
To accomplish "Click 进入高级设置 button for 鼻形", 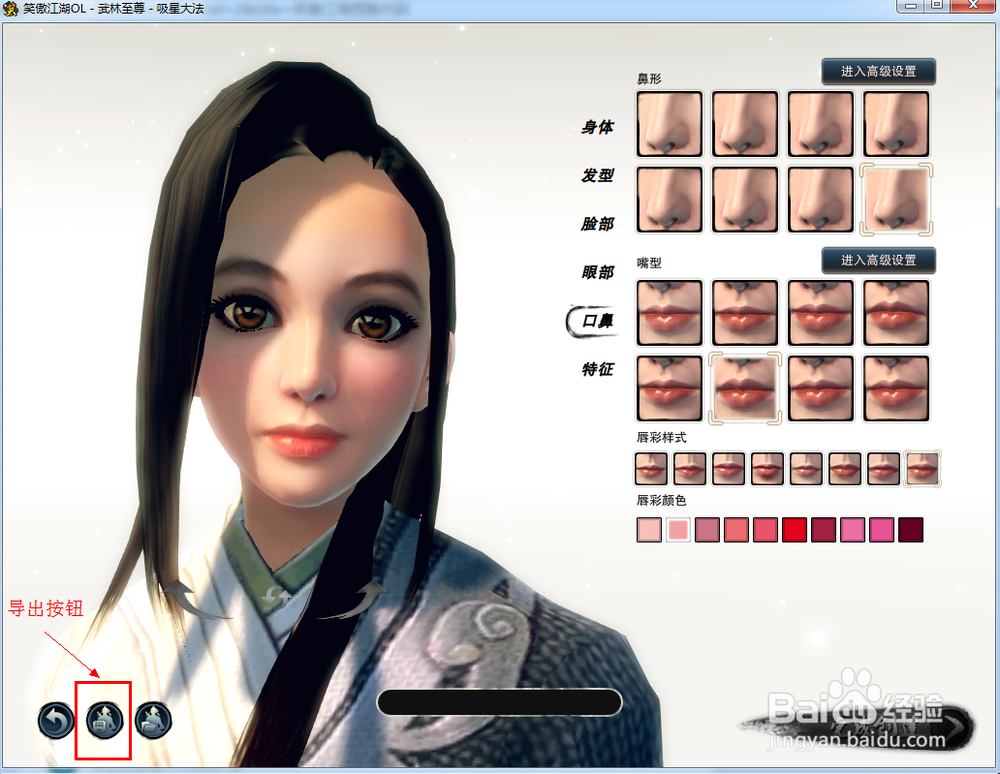I will [x=878, y=71].
